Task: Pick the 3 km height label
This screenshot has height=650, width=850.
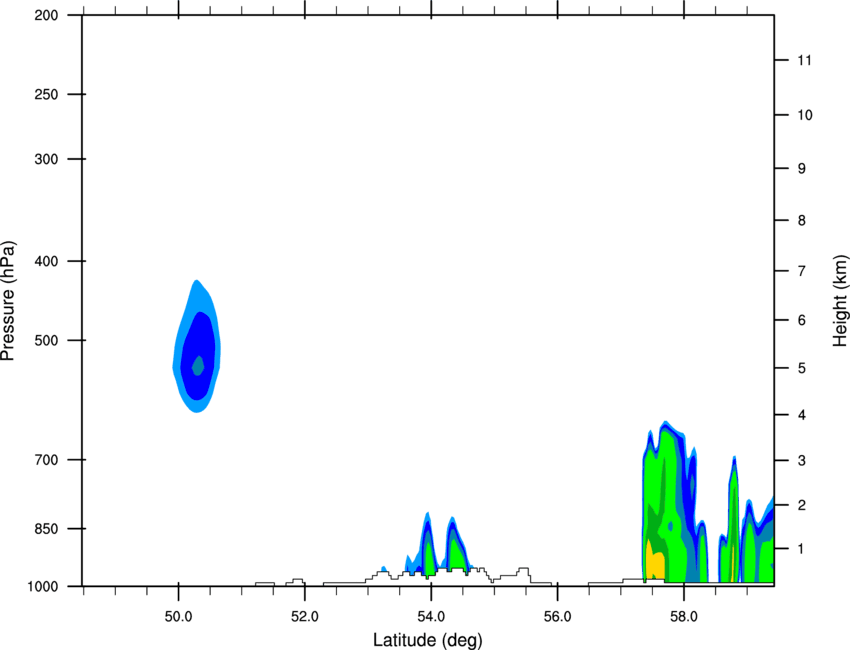Action: click(802, 460)
